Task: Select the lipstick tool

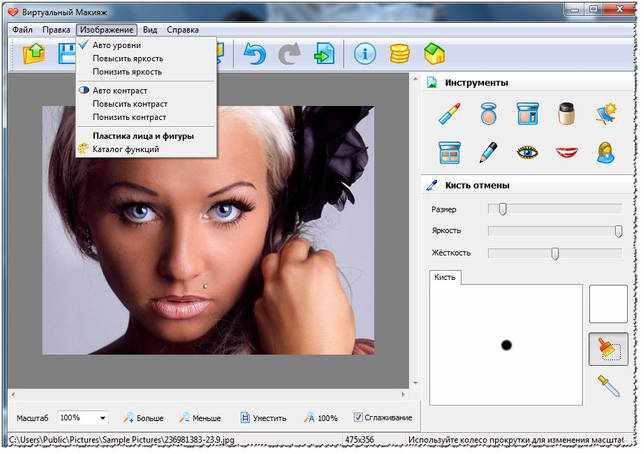Action: coord(449,113)
